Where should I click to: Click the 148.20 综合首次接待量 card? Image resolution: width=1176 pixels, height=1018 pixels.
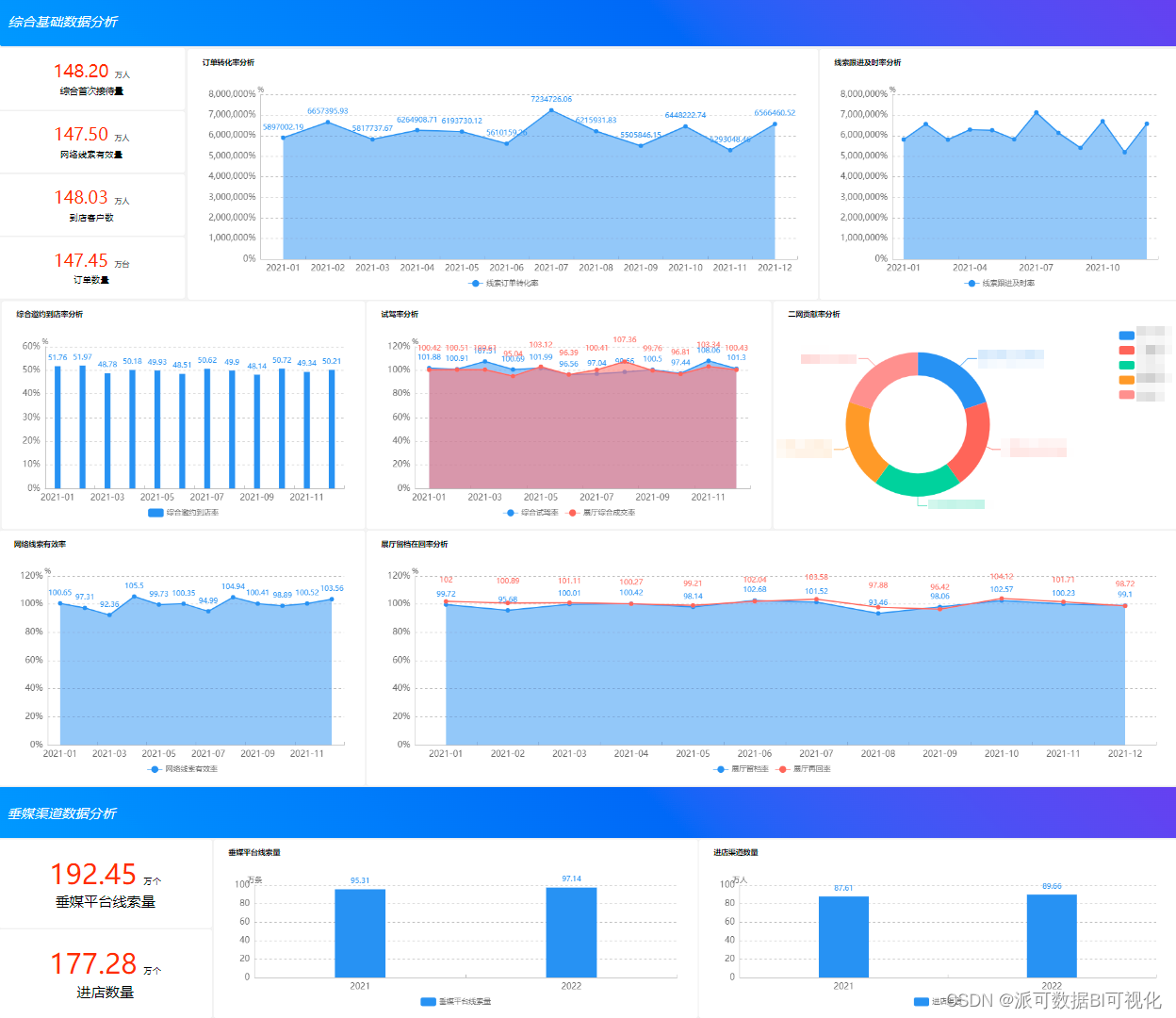[92, 79]
